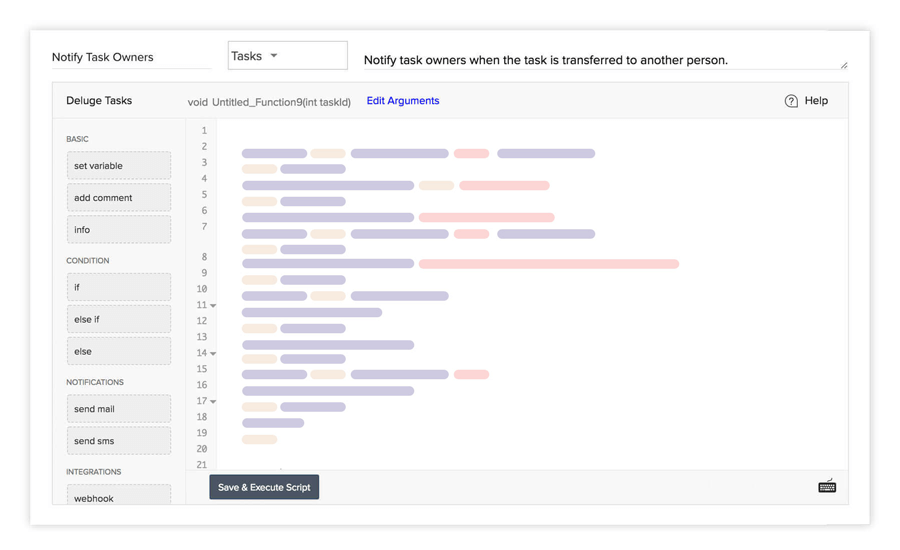This screenshot has width=900, height=550.
Task: Open the Tasks module dropdown
Action: tap(287, 56)
